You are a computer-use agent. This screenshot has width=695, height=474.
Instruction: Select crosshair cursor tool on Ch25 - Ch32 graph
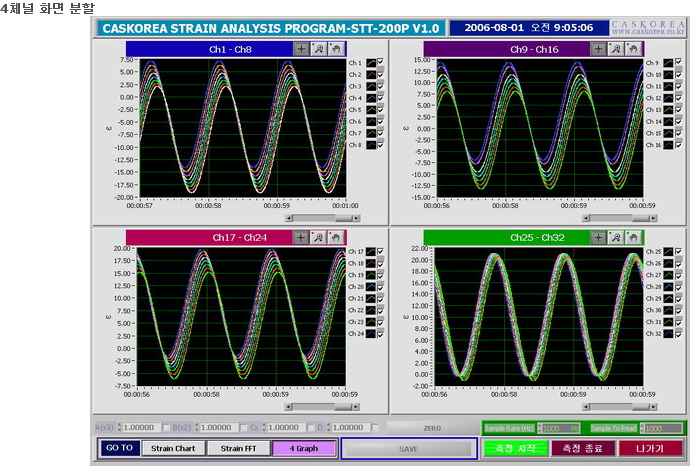click(x=598, y=238)
